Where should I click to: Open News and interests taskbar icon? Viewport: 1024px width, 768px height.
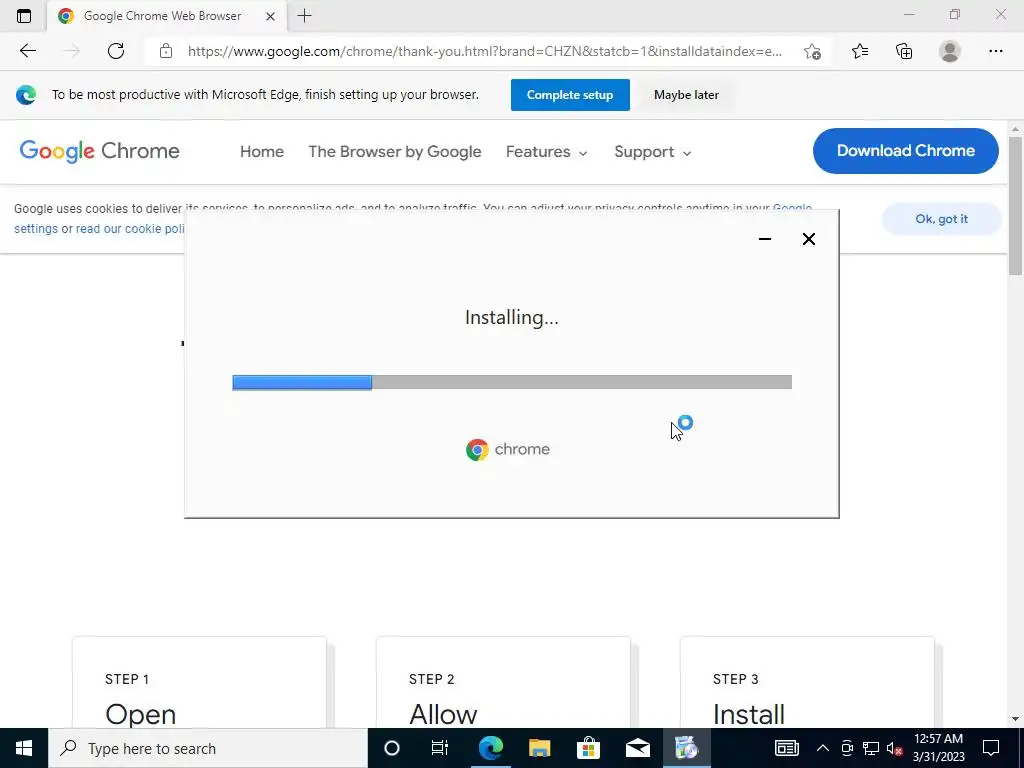click(x=787, y=748)
